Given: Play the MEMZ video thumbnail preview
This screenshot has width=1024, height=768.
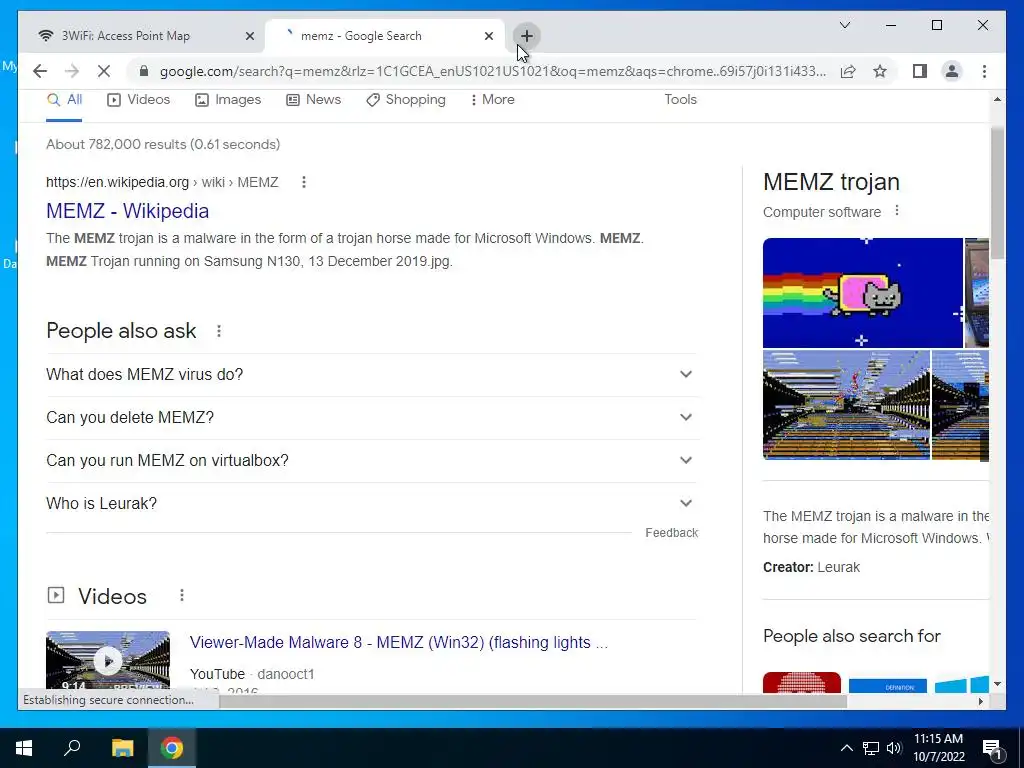Looking at the screenshot, I should [x=108, y=661].
